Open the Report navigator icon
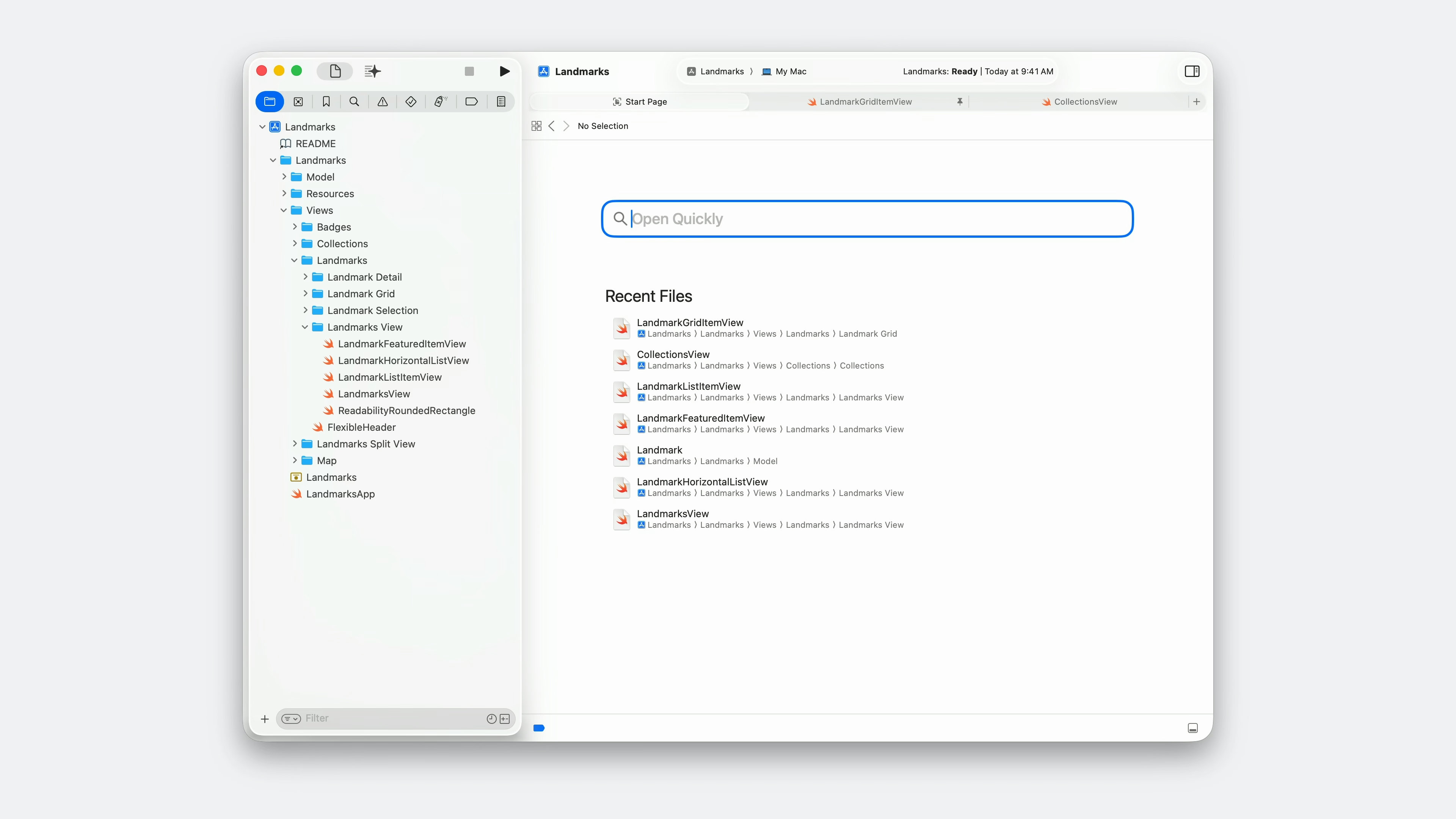This screenshot has height=819, width=1456. click(501, 102)
